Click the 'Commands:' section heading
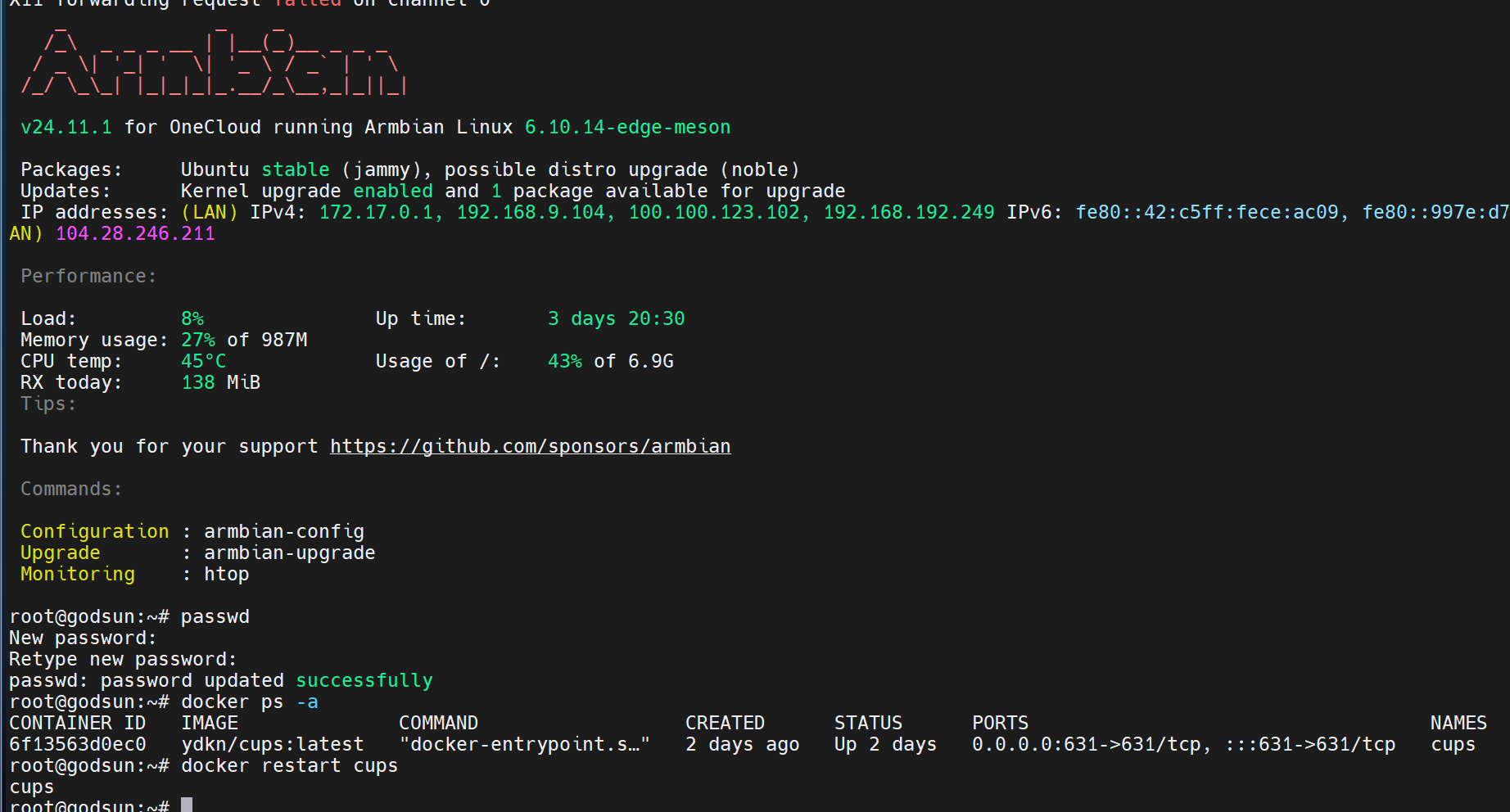The width and height of the screenshot is (1510, 812). 72,489
